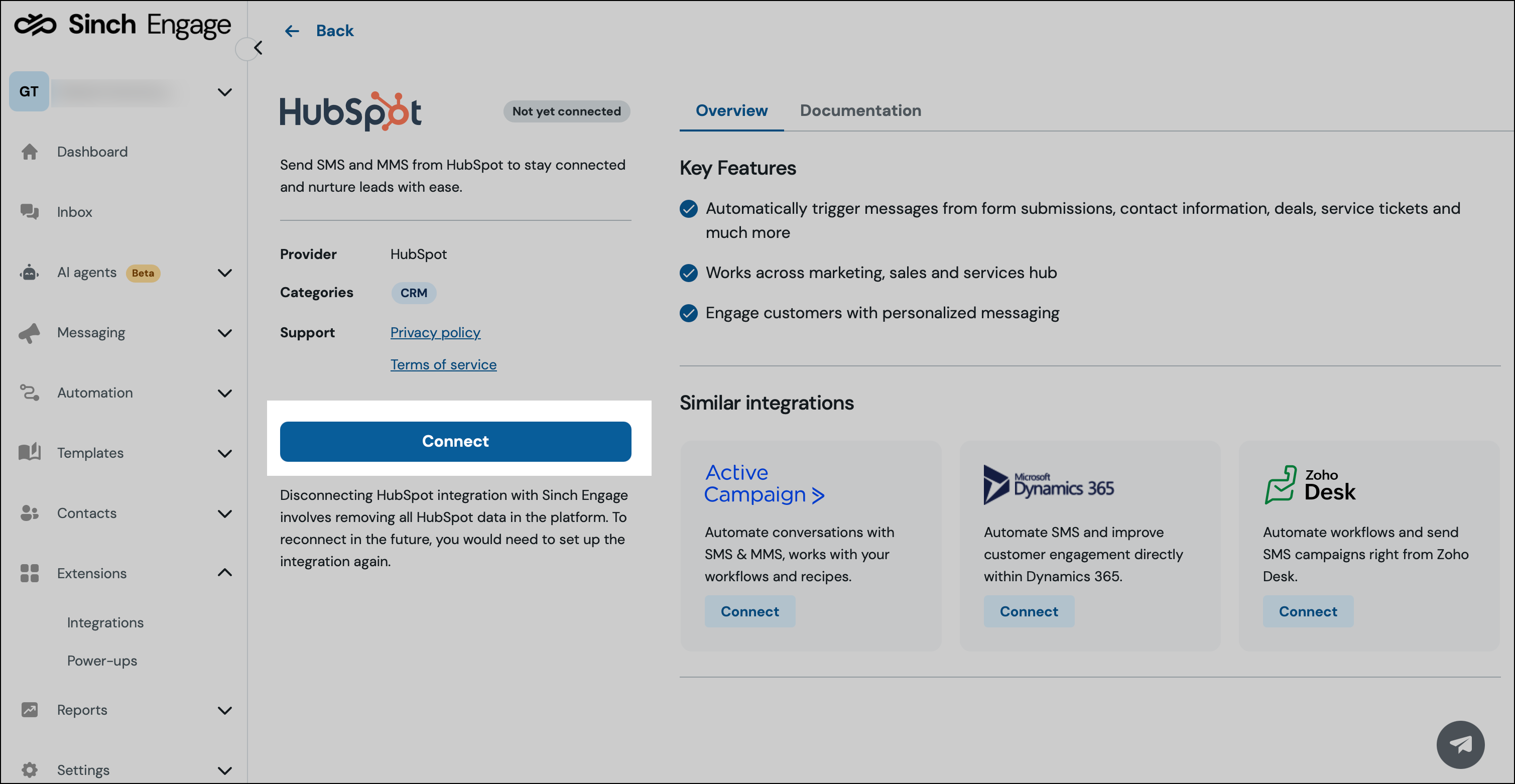The width and height of the screenshot is (1515, 784).
Task: Click the Reports menu label
Action: coord(82,710)
